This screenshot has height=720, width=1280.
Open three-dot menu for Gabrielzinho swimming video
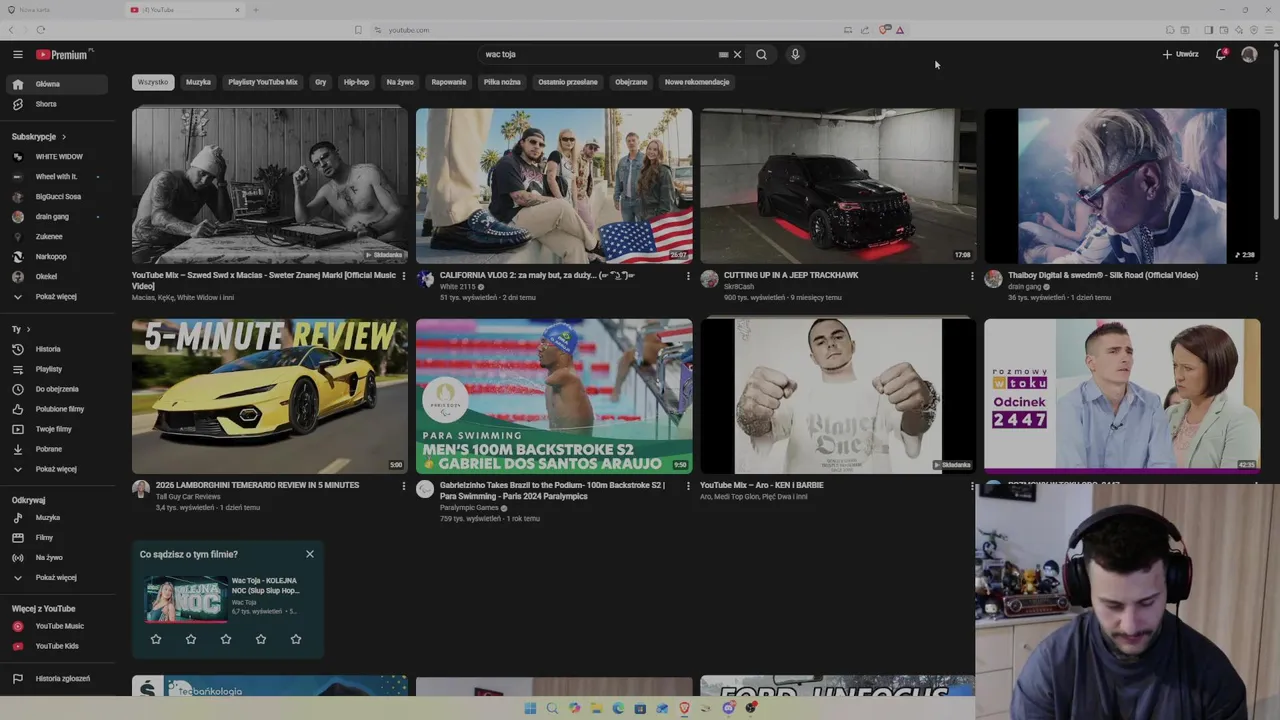[688, 486]
